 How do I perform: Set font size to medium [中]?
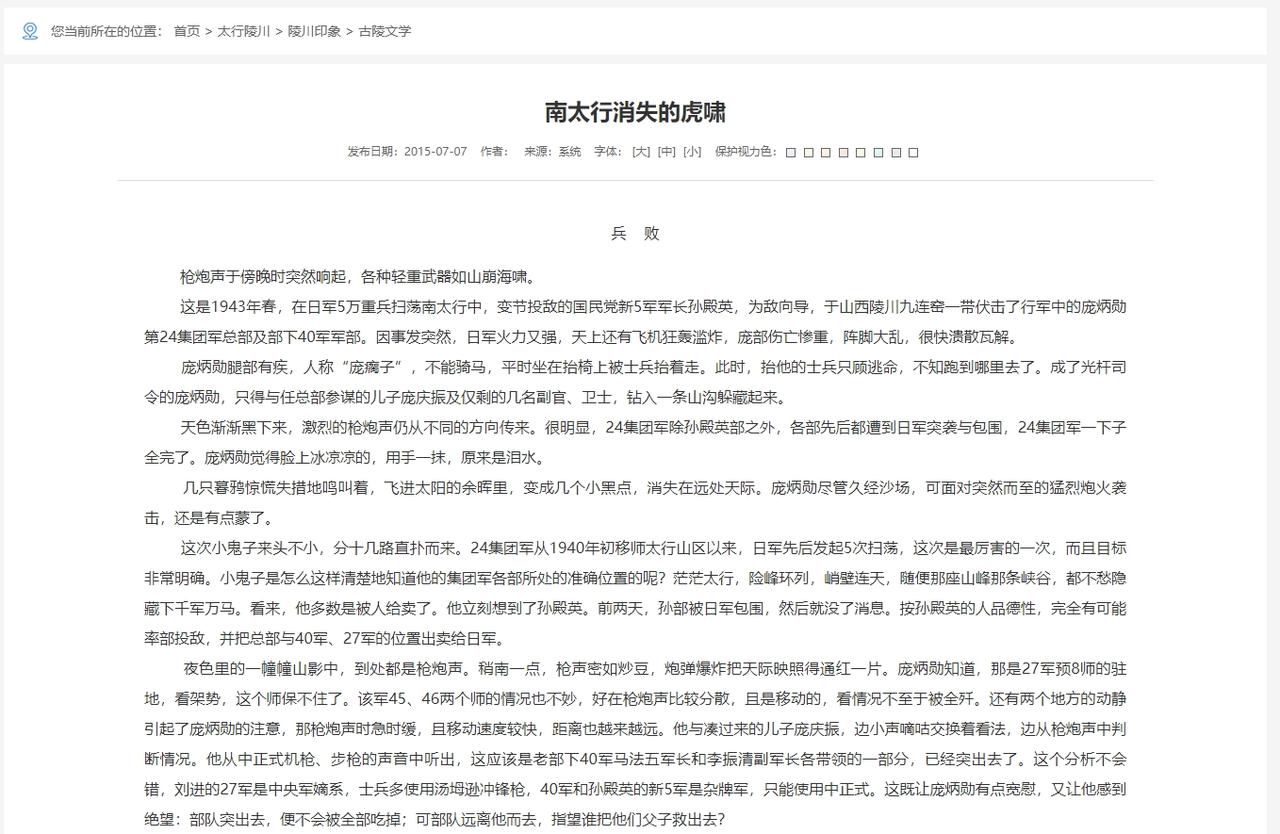(x=666, y=152)
